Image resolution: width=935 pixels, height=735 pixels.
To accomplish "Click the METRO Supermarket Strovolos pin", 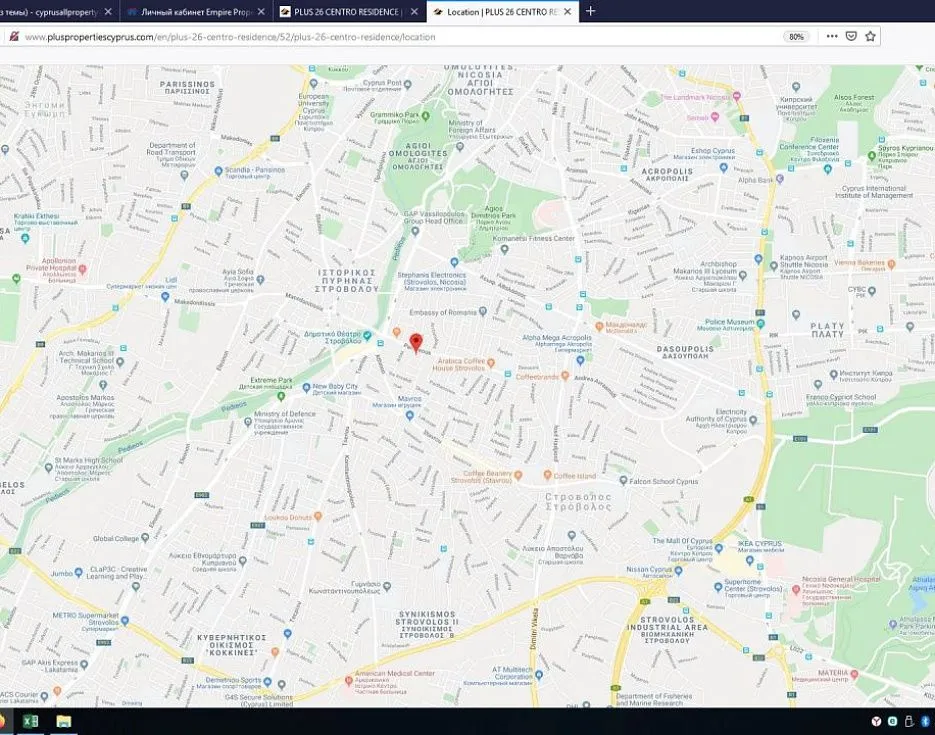I will (x=125, y=621).
